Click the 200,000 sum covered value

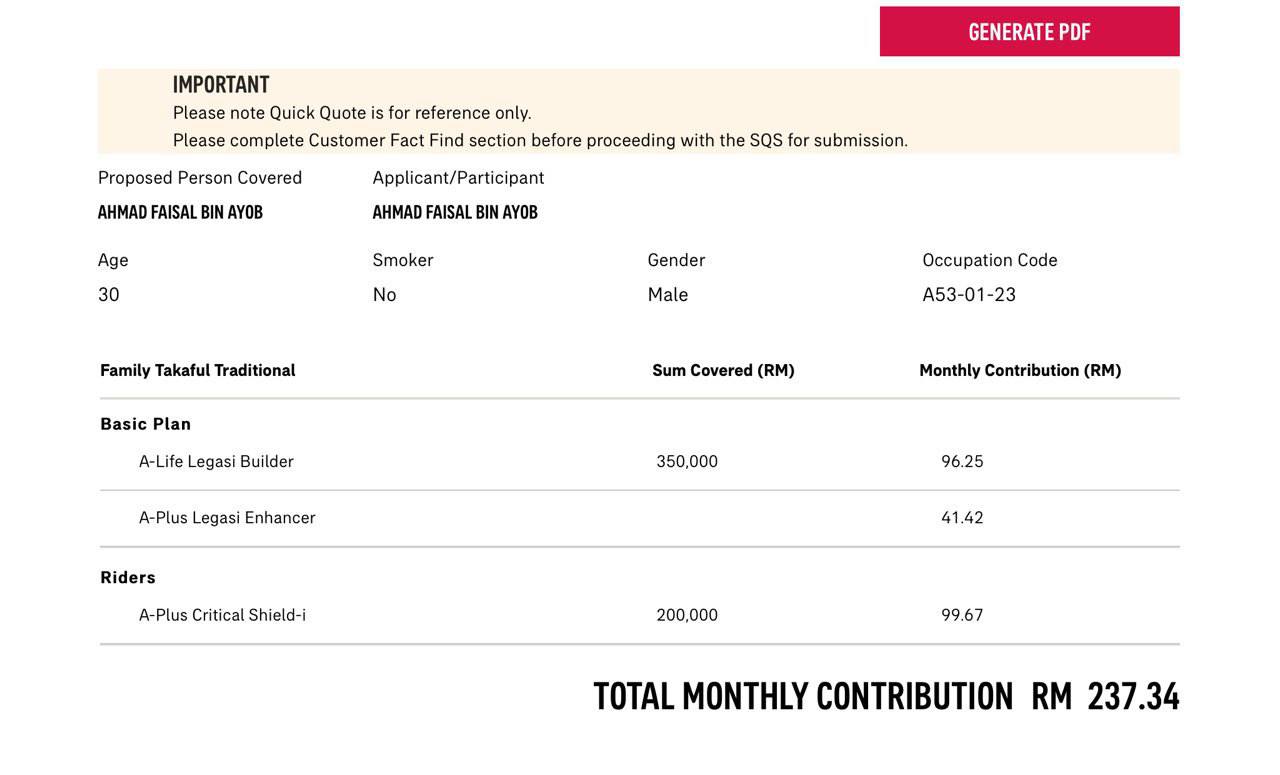click(687, 615)
